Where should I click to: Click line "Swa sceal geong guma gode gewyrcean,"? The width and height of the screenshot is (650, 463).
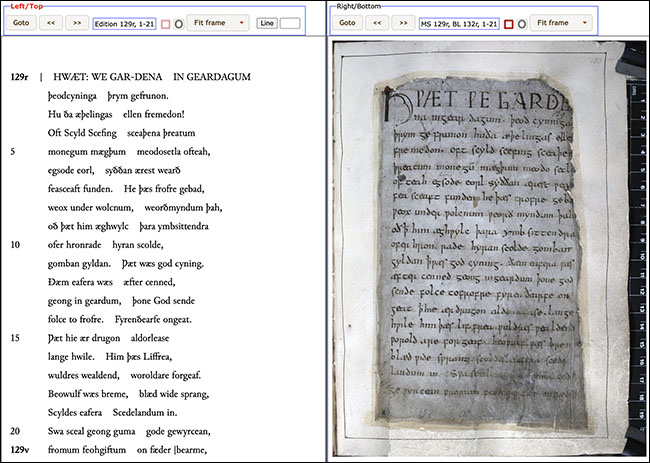click(x=129, y=431)
